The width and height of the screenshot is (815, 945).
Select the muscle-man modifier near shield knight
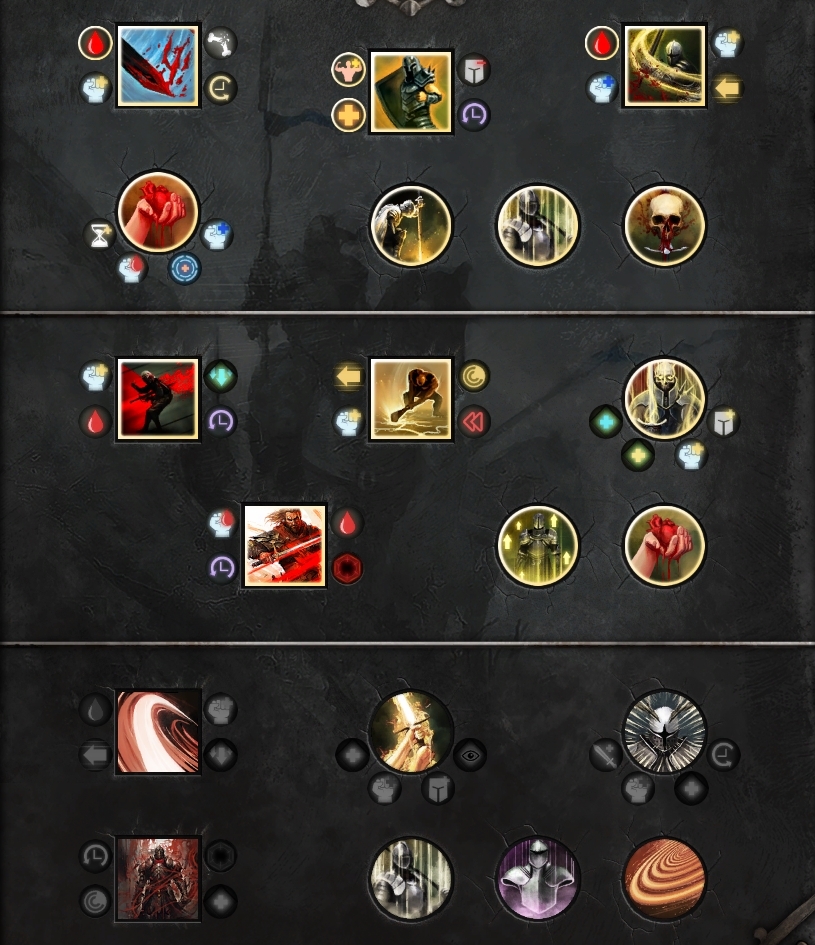348,69
